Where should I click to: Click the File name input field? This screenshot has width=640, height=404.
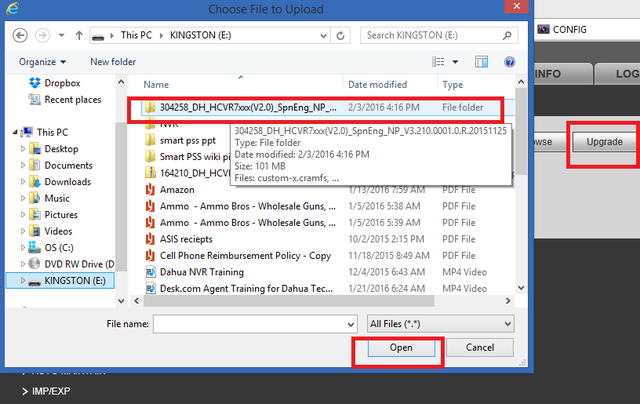click(x=255, y=324)
